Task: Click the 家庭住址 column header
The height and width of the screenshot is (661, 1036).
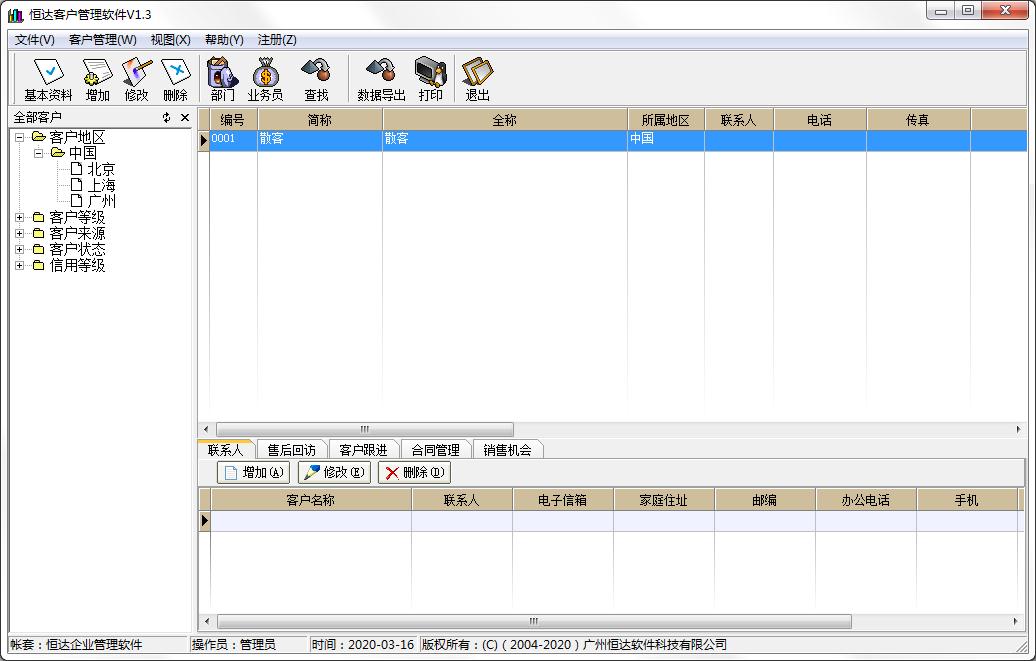Action: click(664, 500)
